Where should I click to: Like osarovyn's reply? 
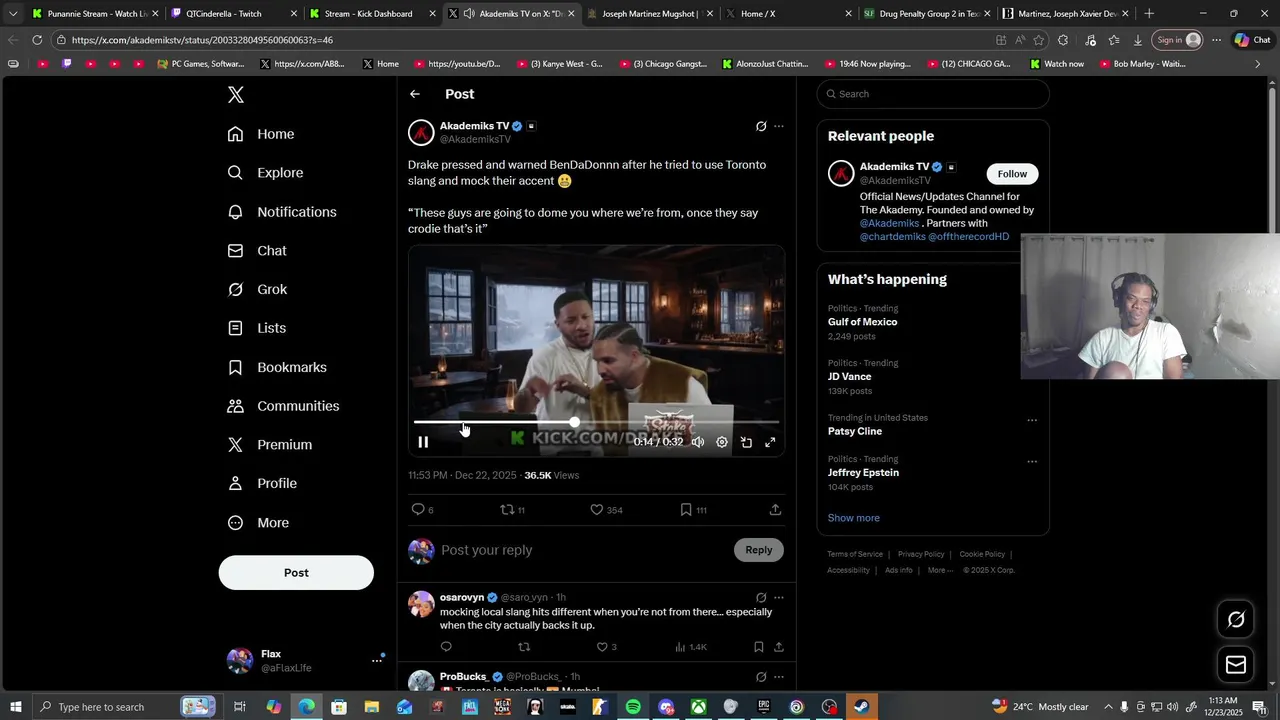(x=607, y=647)
